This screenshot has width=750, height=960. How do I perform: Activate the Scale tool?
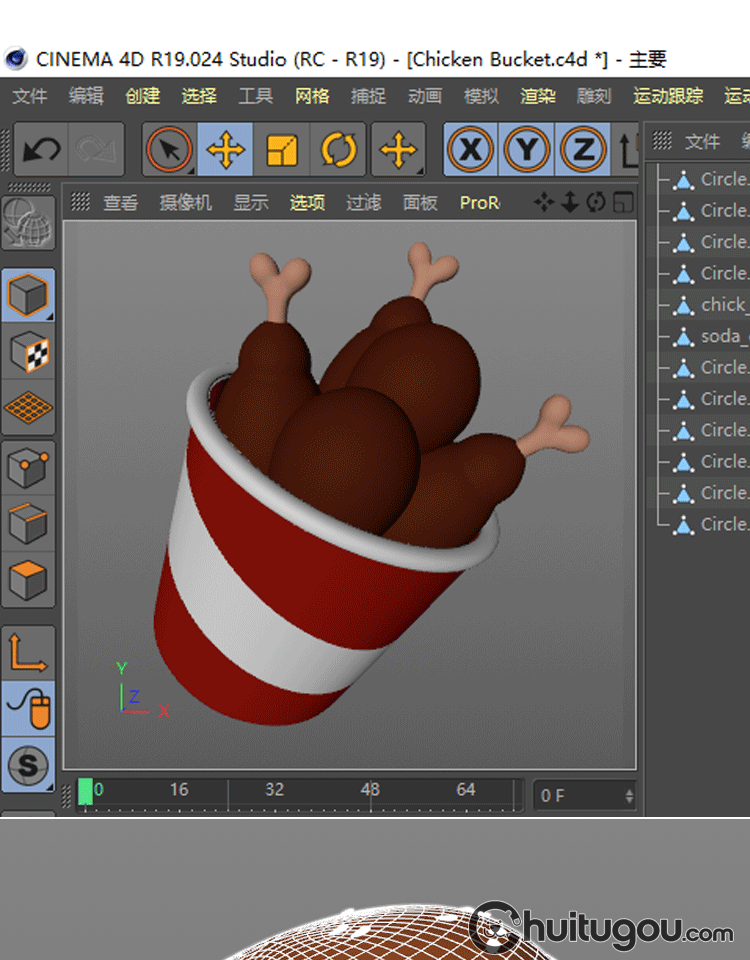pyautogui.click(x=282, y=151)
